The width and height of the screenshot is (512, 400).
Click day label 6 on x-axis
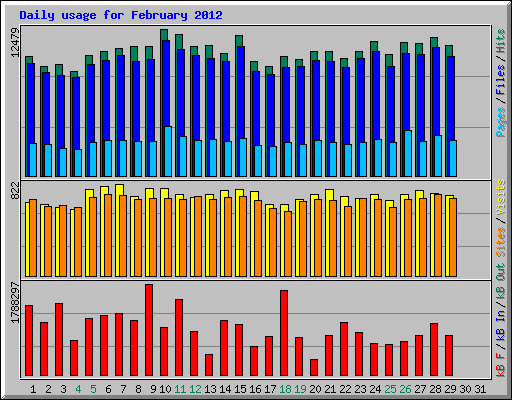[108, 389]
